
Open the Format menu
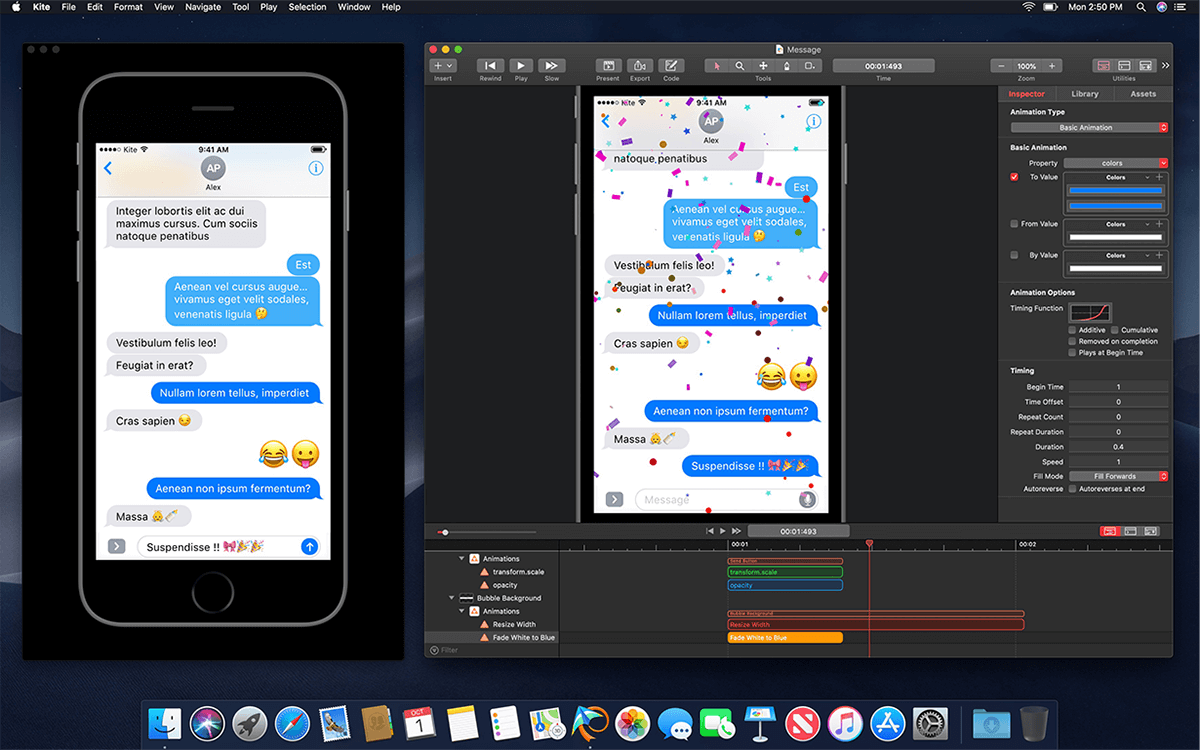pyautogui.click(x=128, y=7)
